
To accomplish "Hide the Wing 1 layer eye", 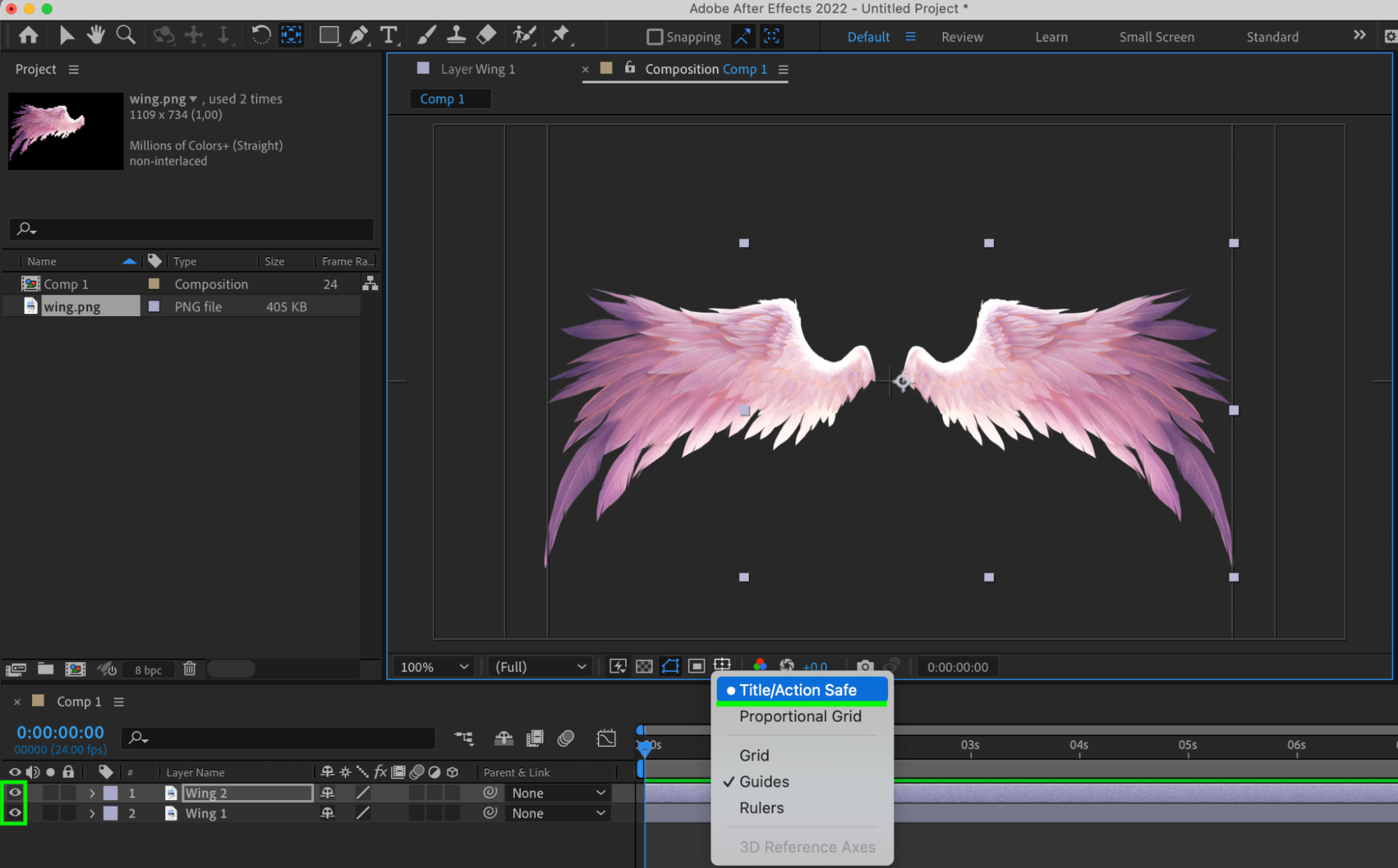I will [x=15, y=813].
